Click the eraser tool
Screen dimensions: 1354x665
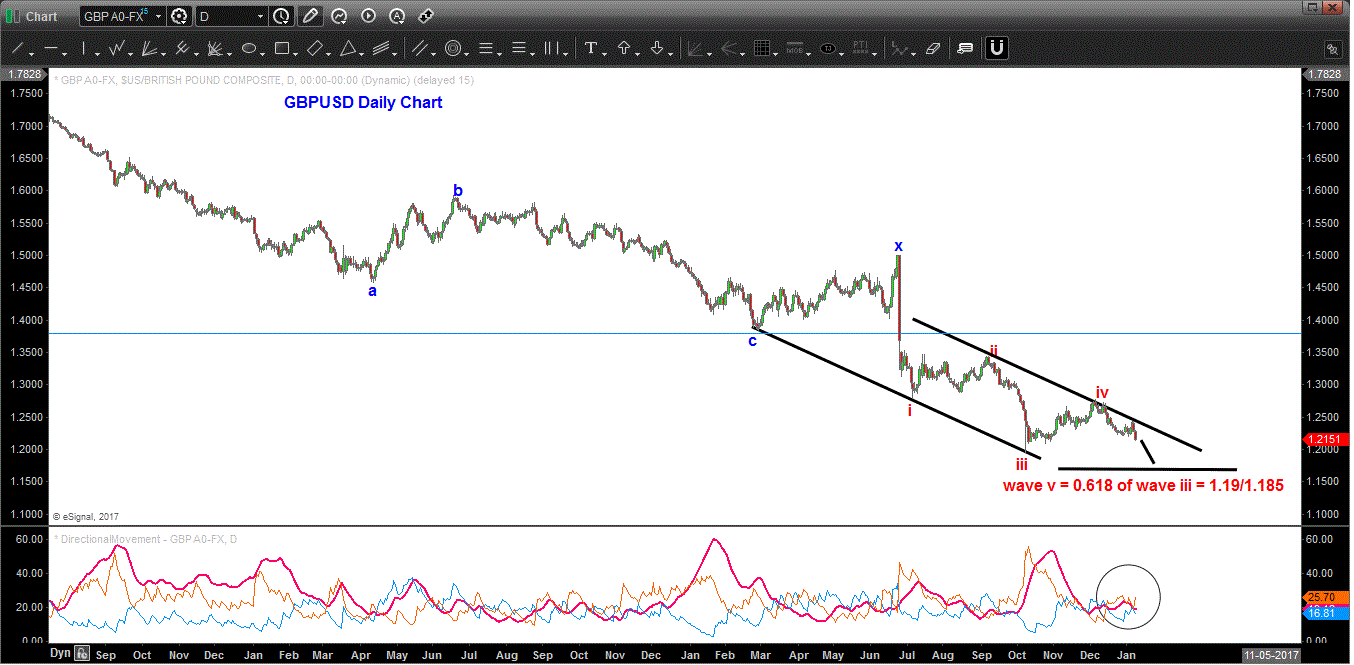point(933,48)
